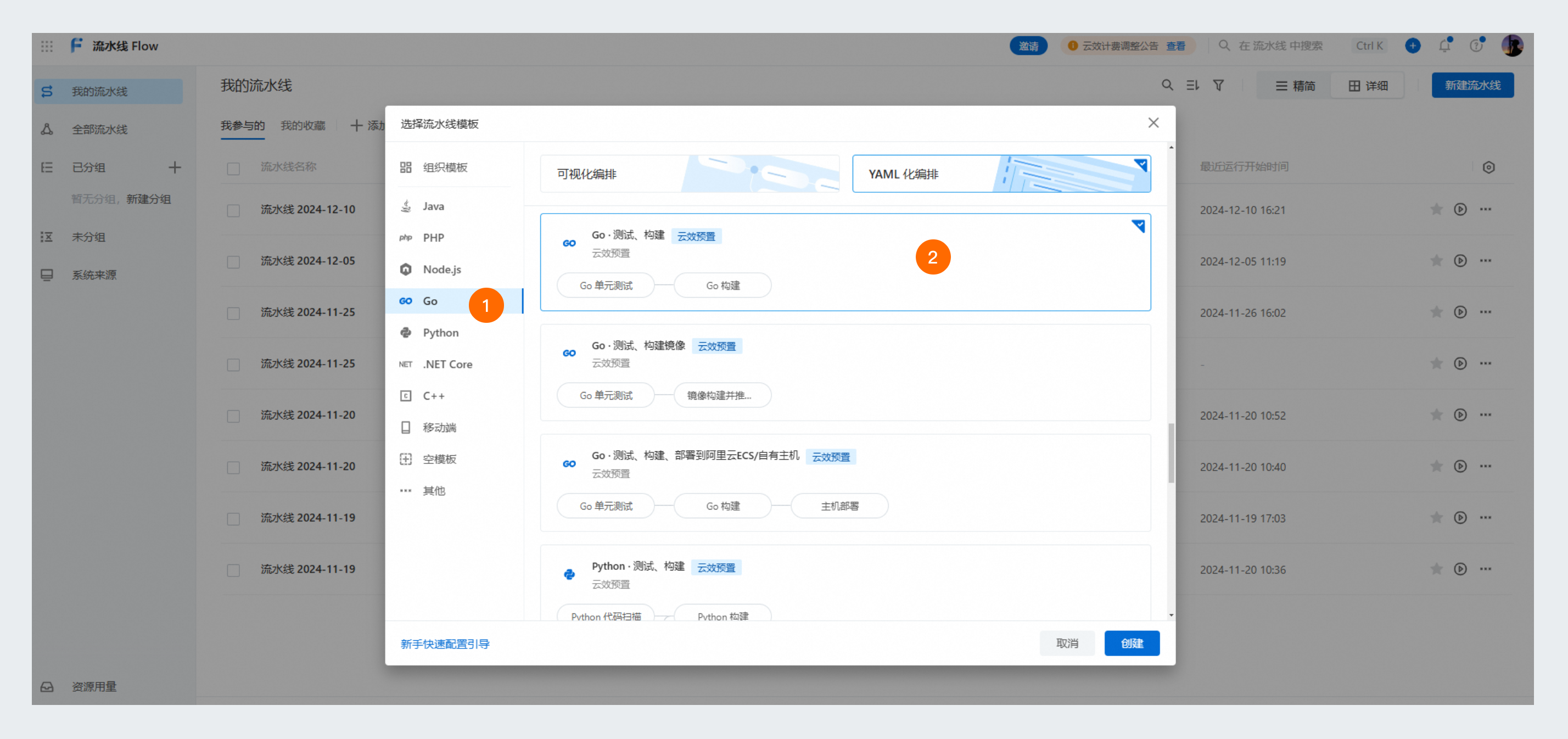Go to 我的流水线 in sidebar
Screen dimensions: 1568x739
click(108, 92)
